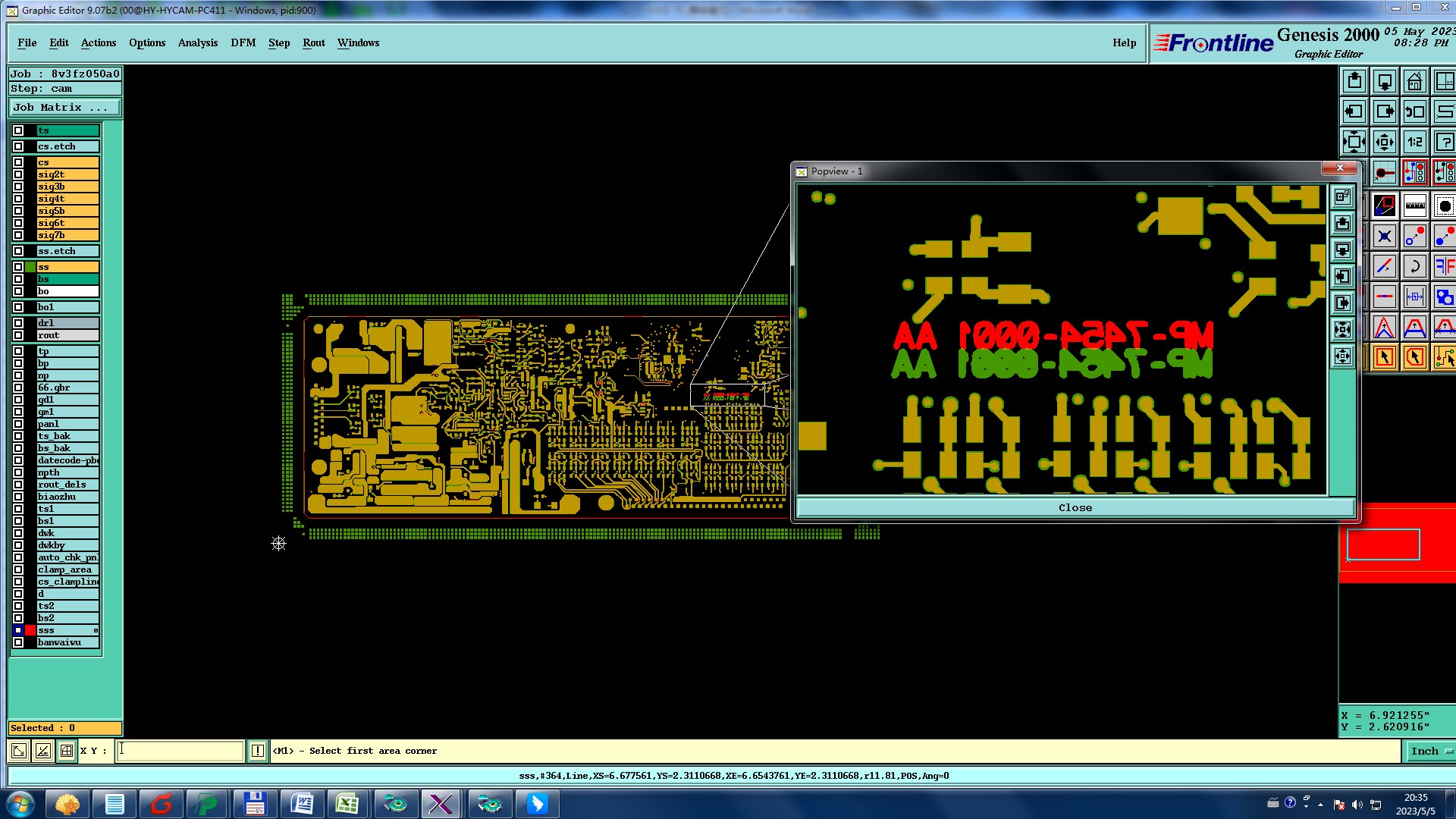The image size is (1456, 819).
Task: Click the snap center X tool
Action: pyautogui.click(x=1384, y=236)
